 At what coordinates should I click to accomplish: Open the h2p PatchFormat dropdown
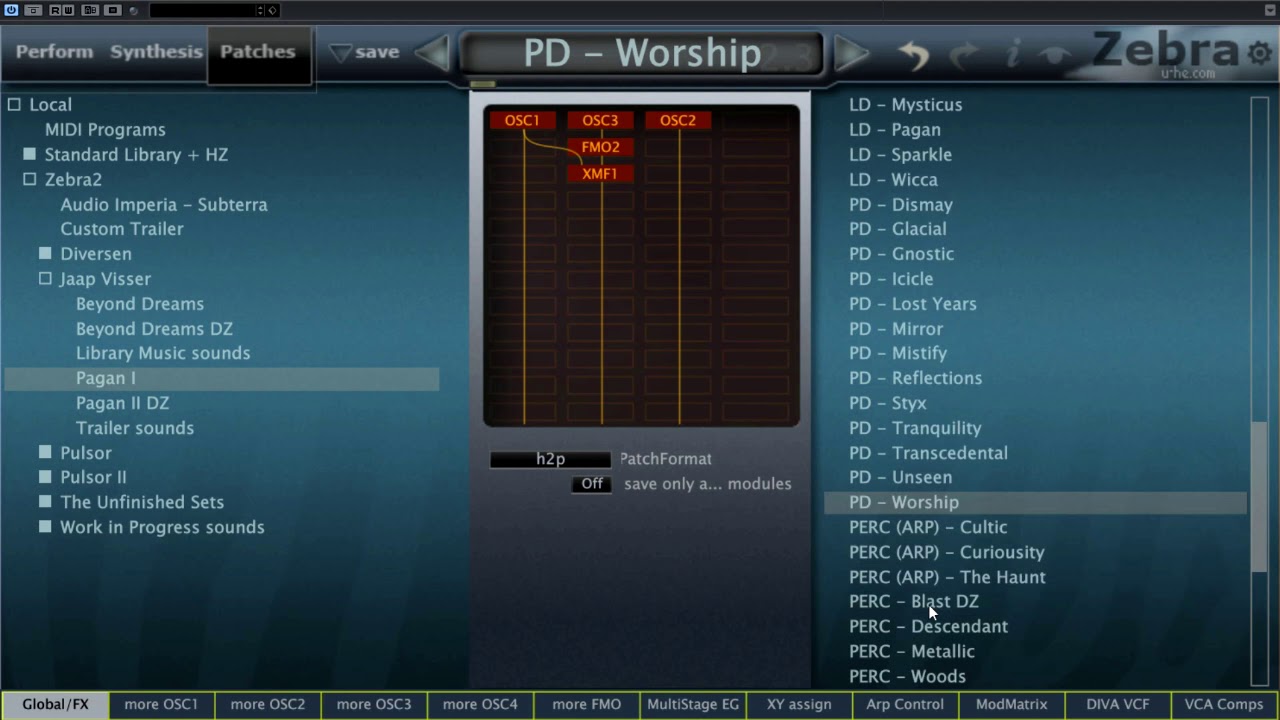(x=550, y=459)
